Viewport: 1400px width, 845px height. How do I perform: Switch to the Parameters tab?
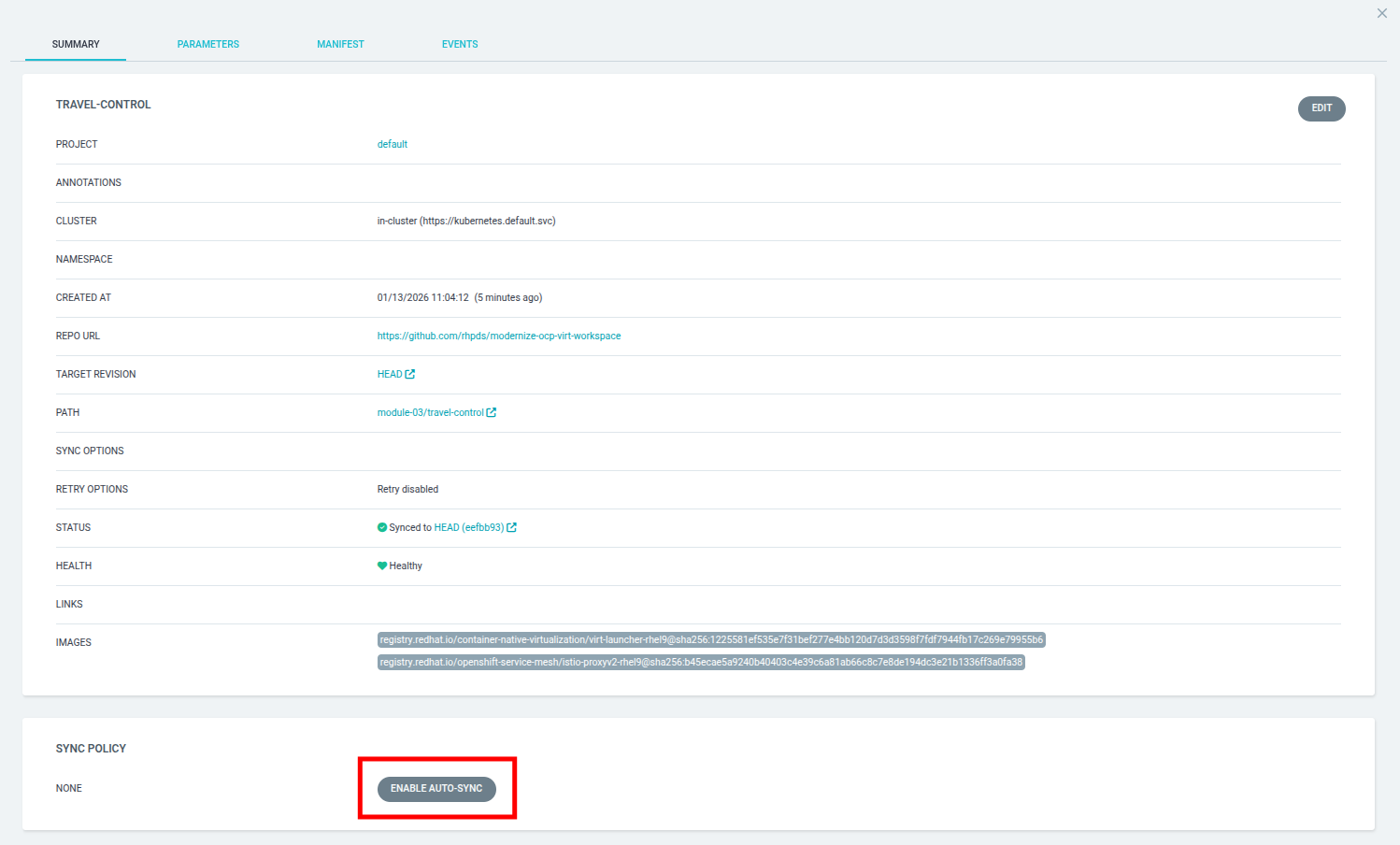[x=207, y=44]
